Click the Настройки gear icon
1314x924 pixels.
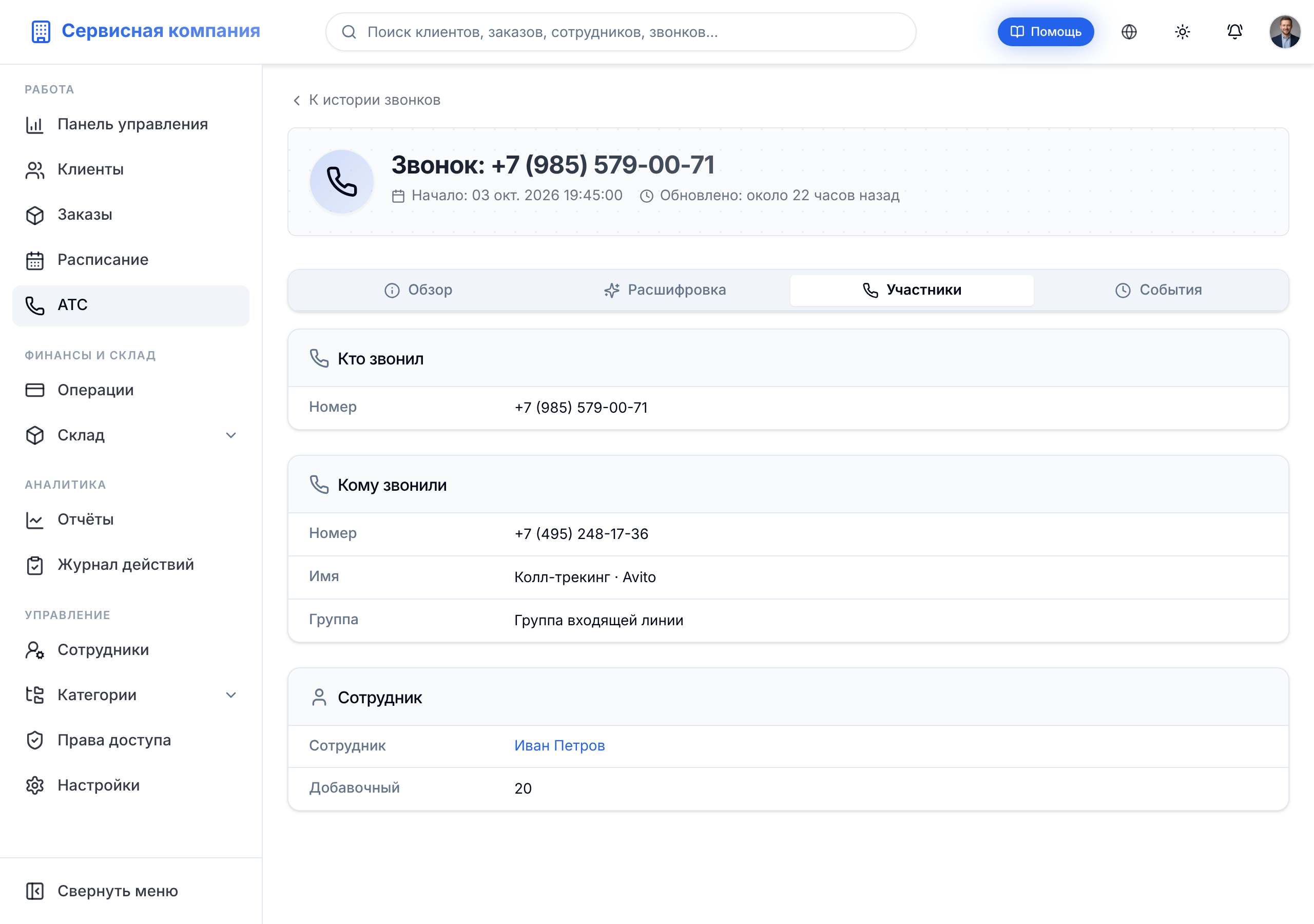click(x=35, y=785)
